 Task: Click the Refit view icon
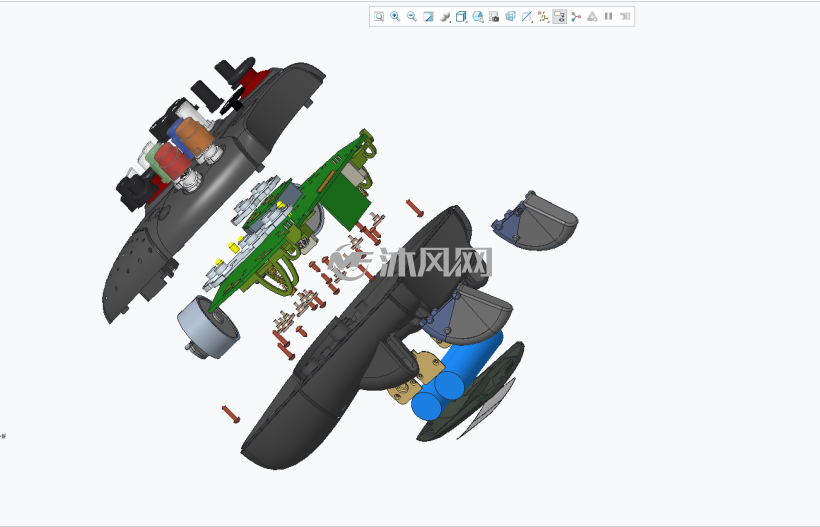tap(379, 17)
